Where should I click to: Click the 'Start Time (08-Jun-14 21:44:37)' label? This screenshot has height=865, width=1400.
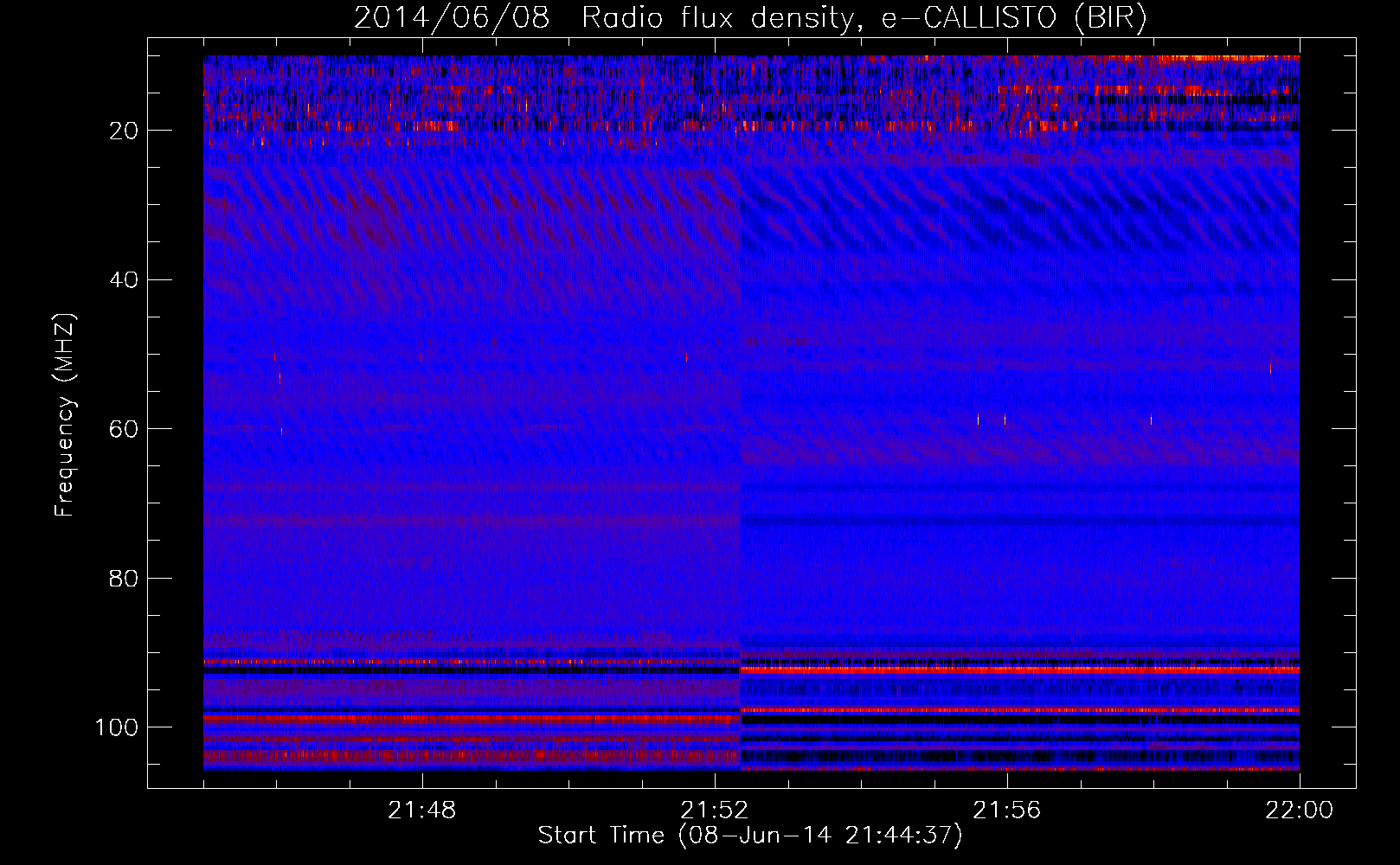pyautogui.click(x=750, y=836)
